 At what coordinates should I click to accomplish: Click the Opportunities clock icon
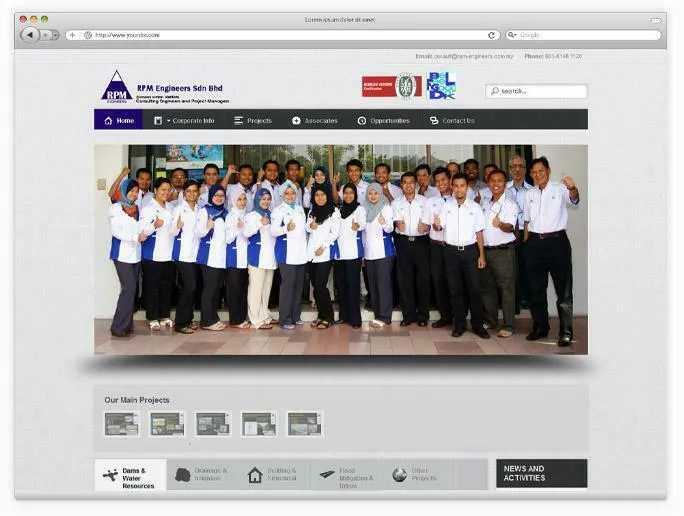click(362, 121)
